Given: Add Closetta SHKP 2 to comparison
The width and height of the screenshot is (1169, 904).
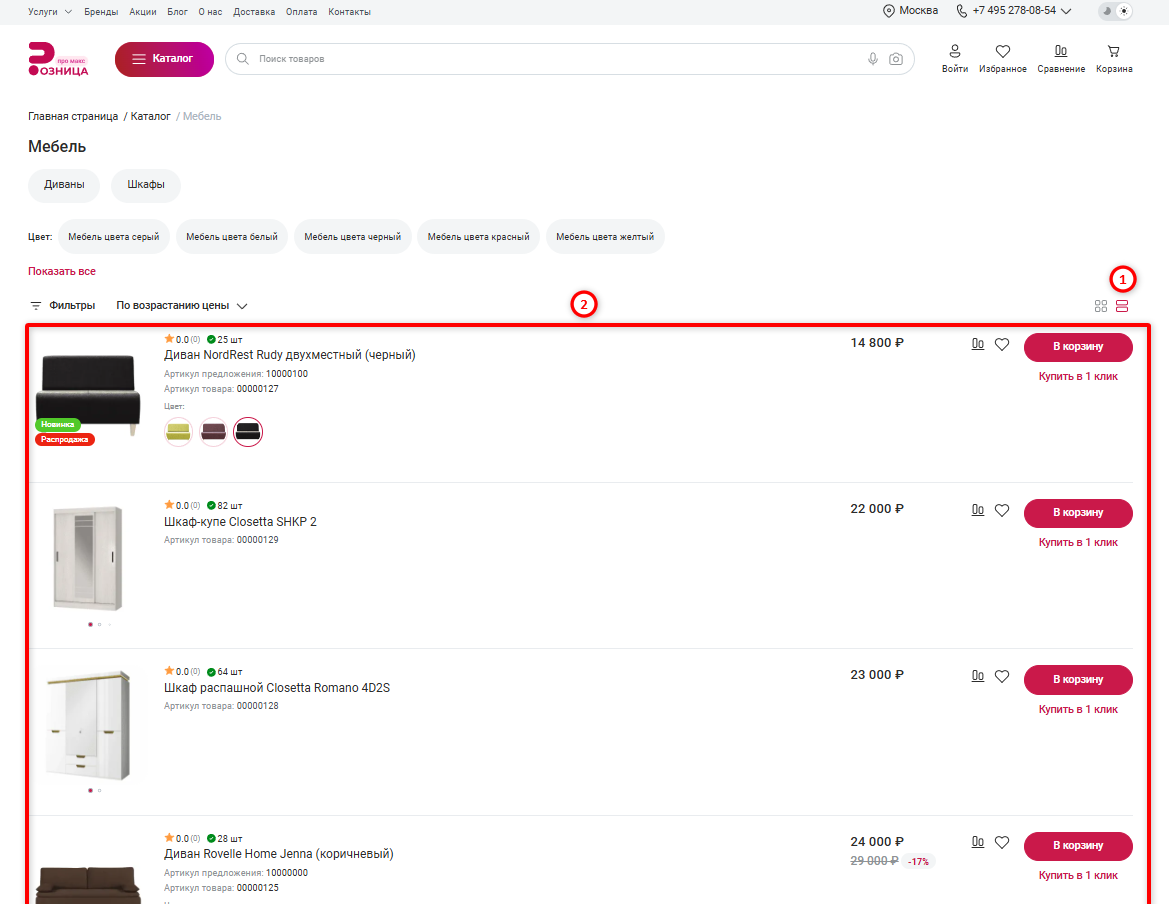Looking at the screenshot, I should pos(977,510).
